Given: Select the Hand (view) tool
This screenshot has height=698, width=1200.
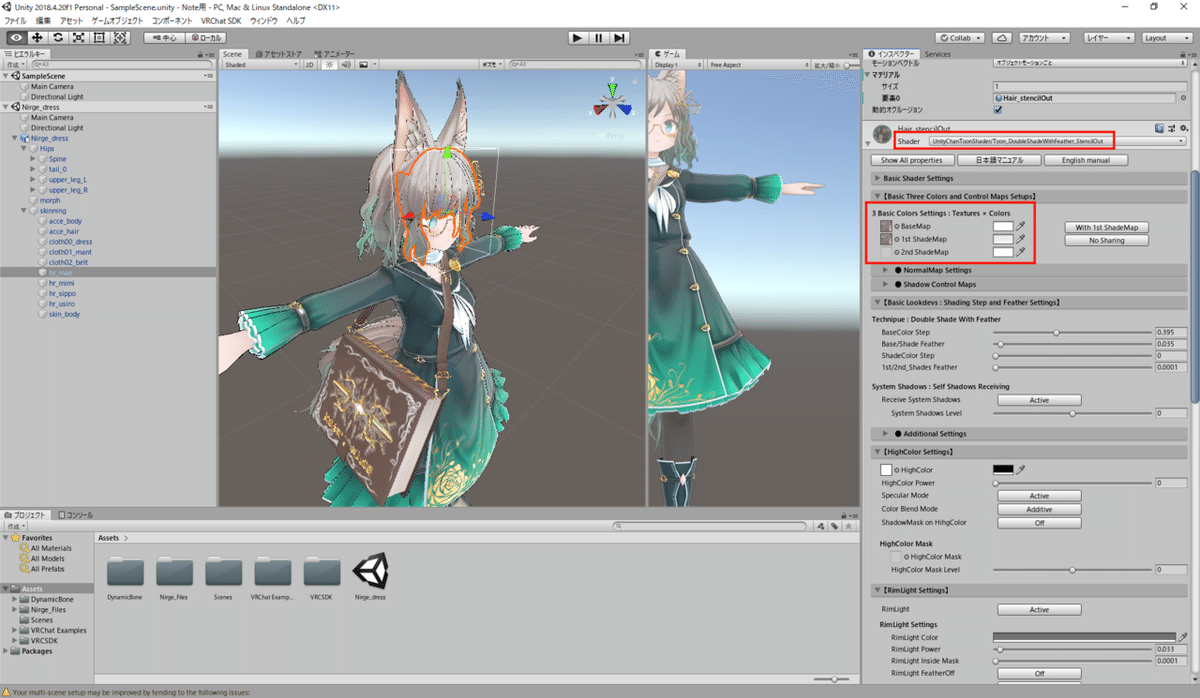Looking at the screenshot, I should pyautogui.click(x=16, y=37).
